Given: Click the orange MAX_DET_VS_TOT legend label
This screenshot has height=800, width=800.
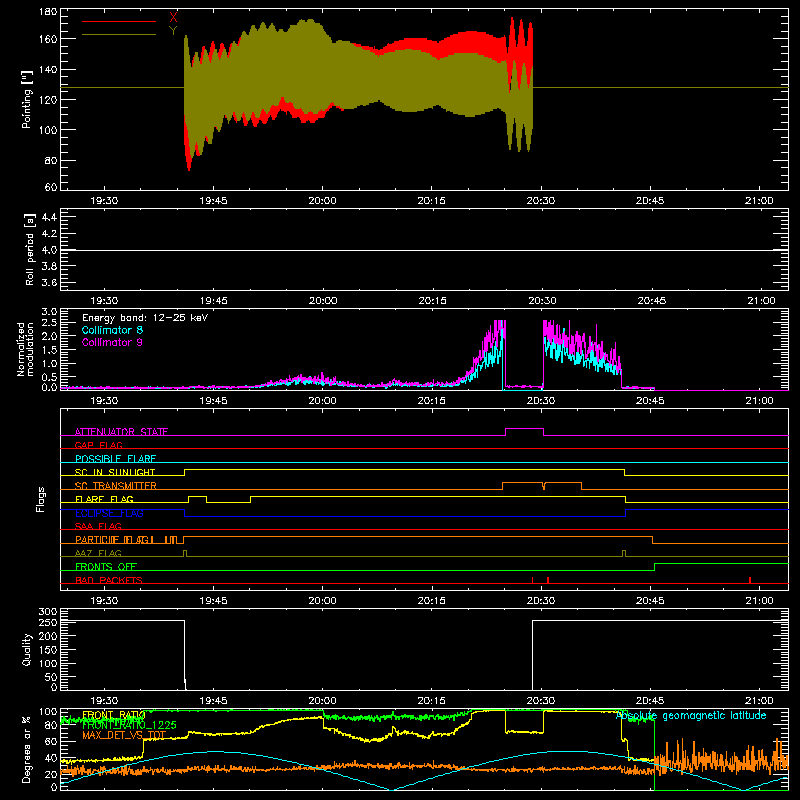Looking at the screenshot, I should tap(124, 735).
